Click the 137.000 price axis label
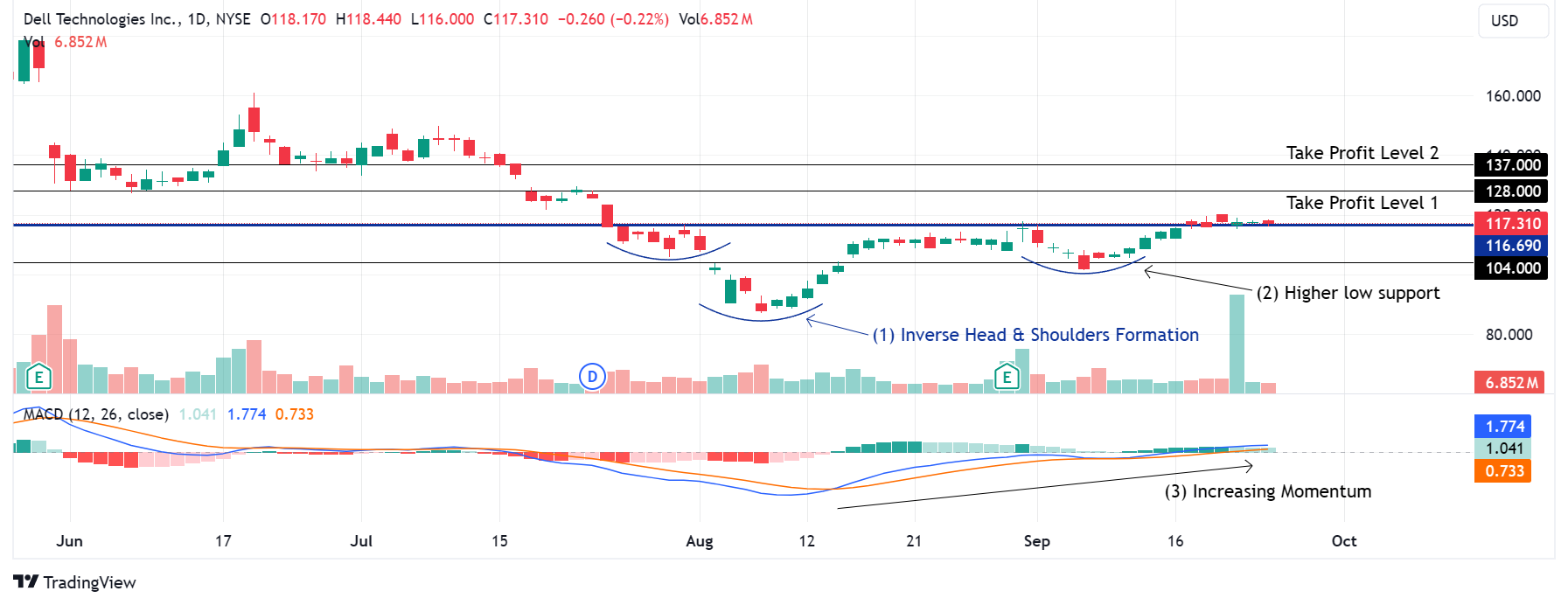This screenshot has height=605, width=1568. 1511,165
